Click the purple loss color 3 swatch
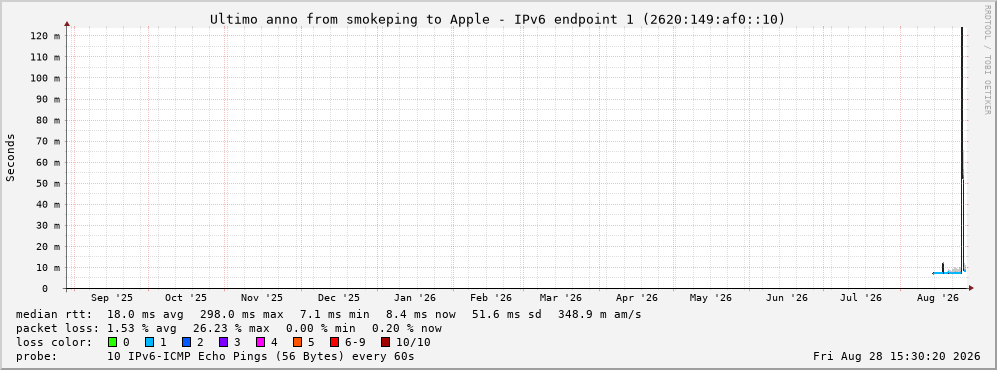This screenshot has height=370, width=997. click(224, 343)
